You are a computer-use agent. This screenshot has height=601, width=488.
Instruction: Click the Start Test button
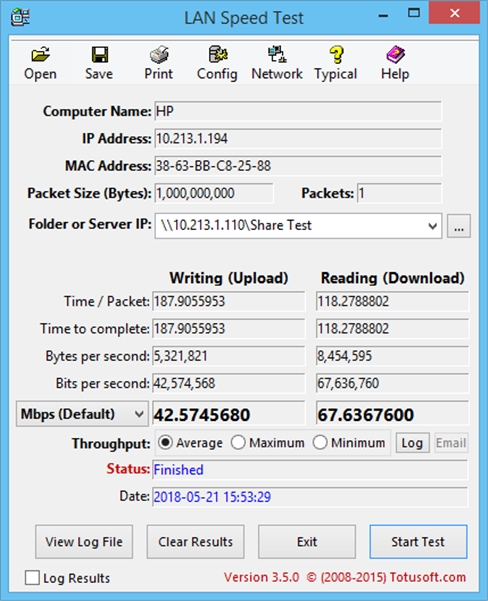[x=418, y=542]
